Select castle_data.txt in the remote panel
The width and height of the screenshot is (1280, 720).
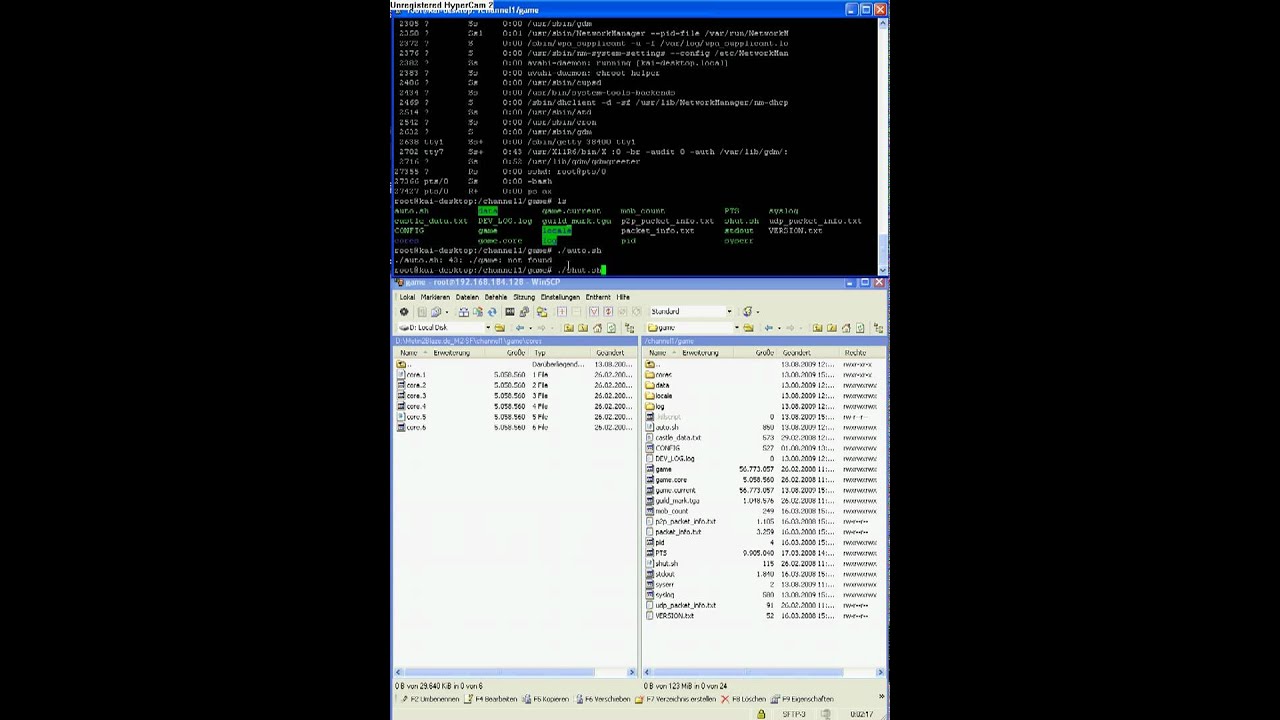(674, 438)
